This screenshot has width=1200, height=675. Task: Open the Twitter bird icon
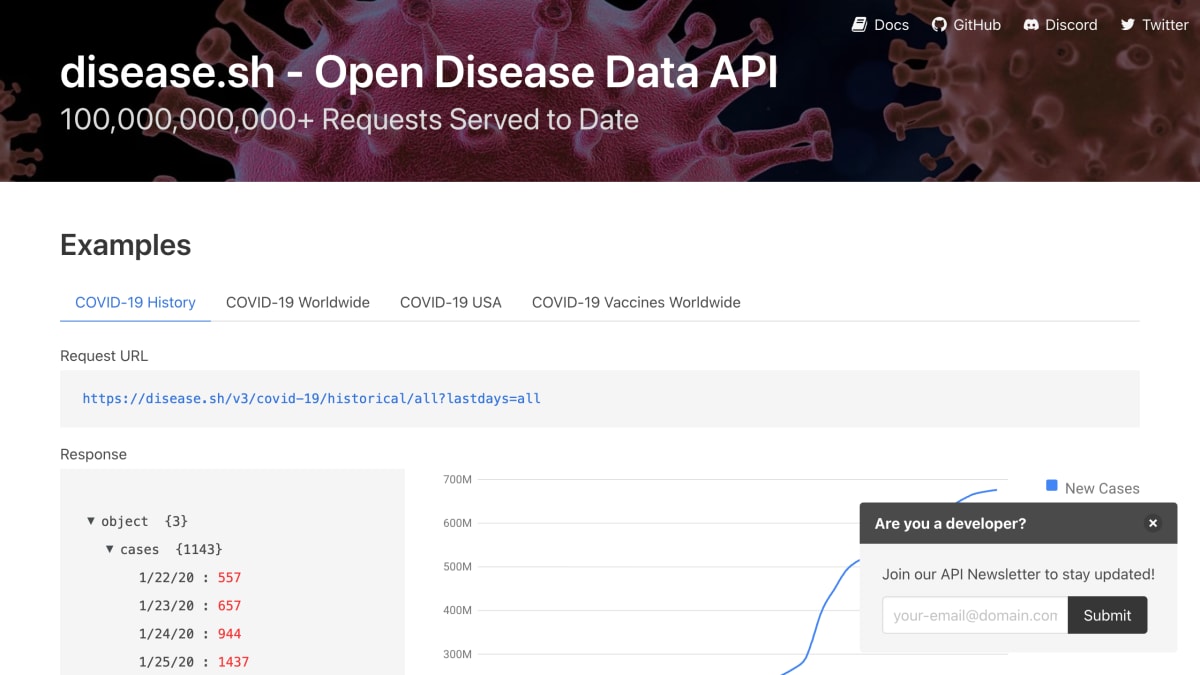click(1128, 25)
